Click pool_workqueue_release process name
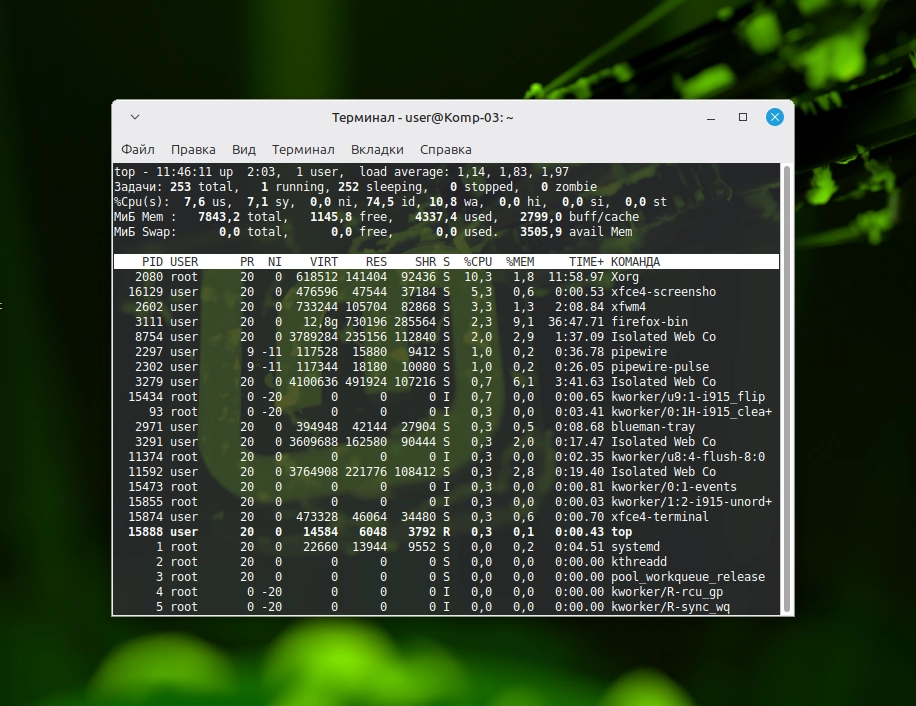Screen dimensions: 916x706 [688, 577]
